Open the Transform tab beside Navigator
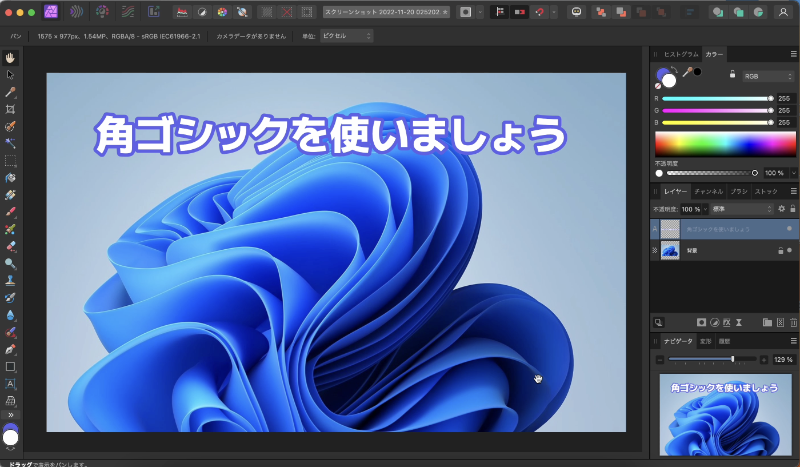The height and width of the screenshot is (467, 800). pyautogui.click(x=706, y=341)
